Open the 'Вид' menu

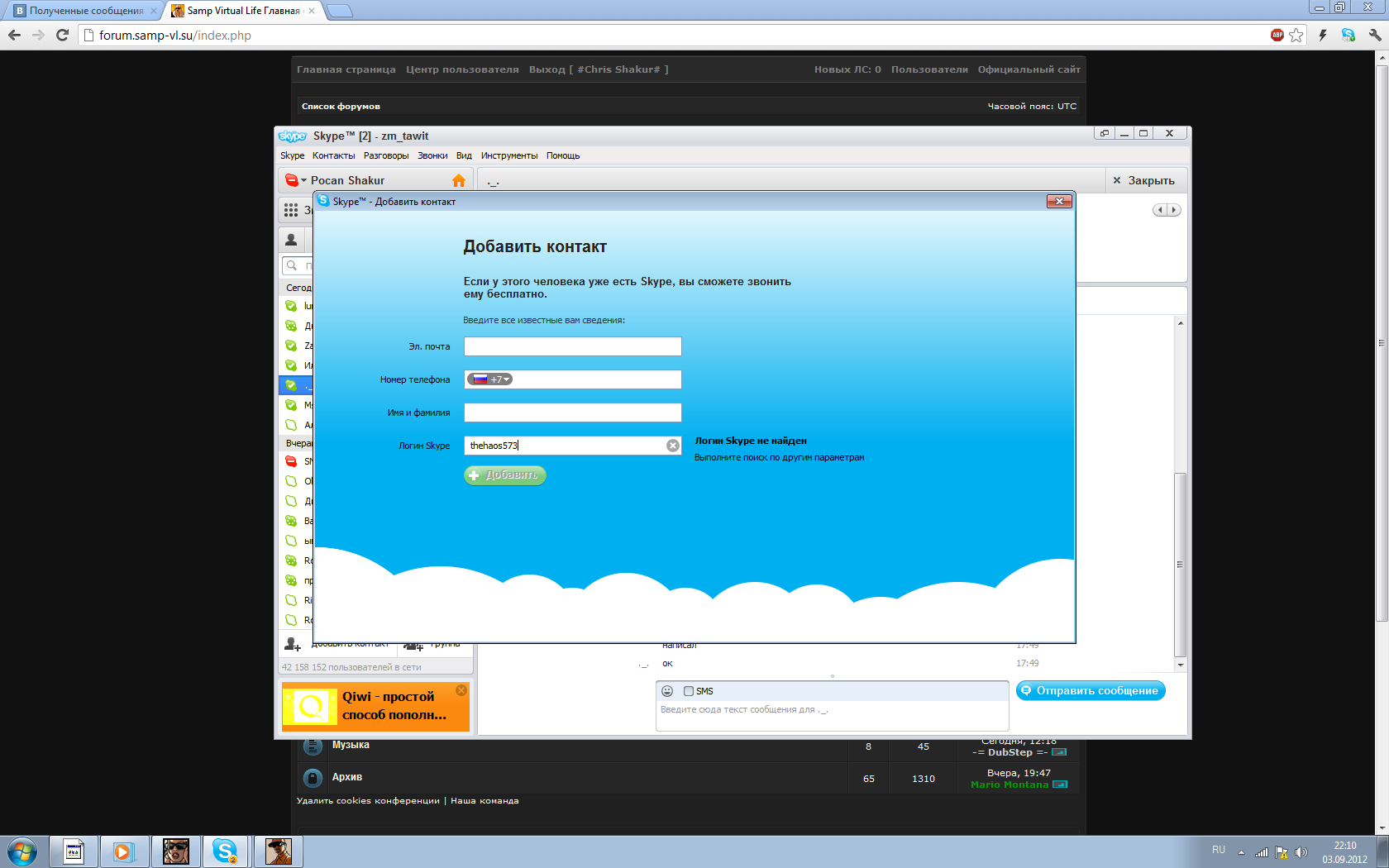click(x=464, y=155)
